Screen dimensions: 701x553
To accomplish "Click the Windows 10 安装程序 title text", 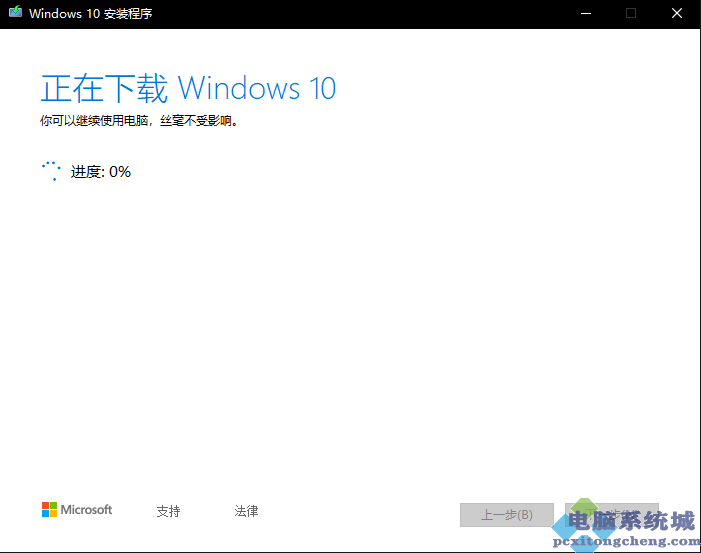I will point(91,14).
